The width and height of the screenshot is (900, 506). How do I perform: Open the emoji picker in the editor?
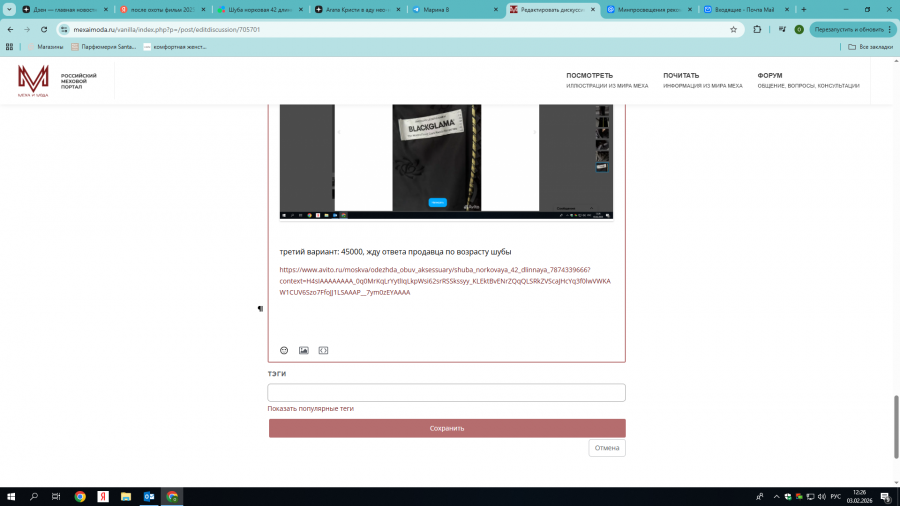(284, 350)
